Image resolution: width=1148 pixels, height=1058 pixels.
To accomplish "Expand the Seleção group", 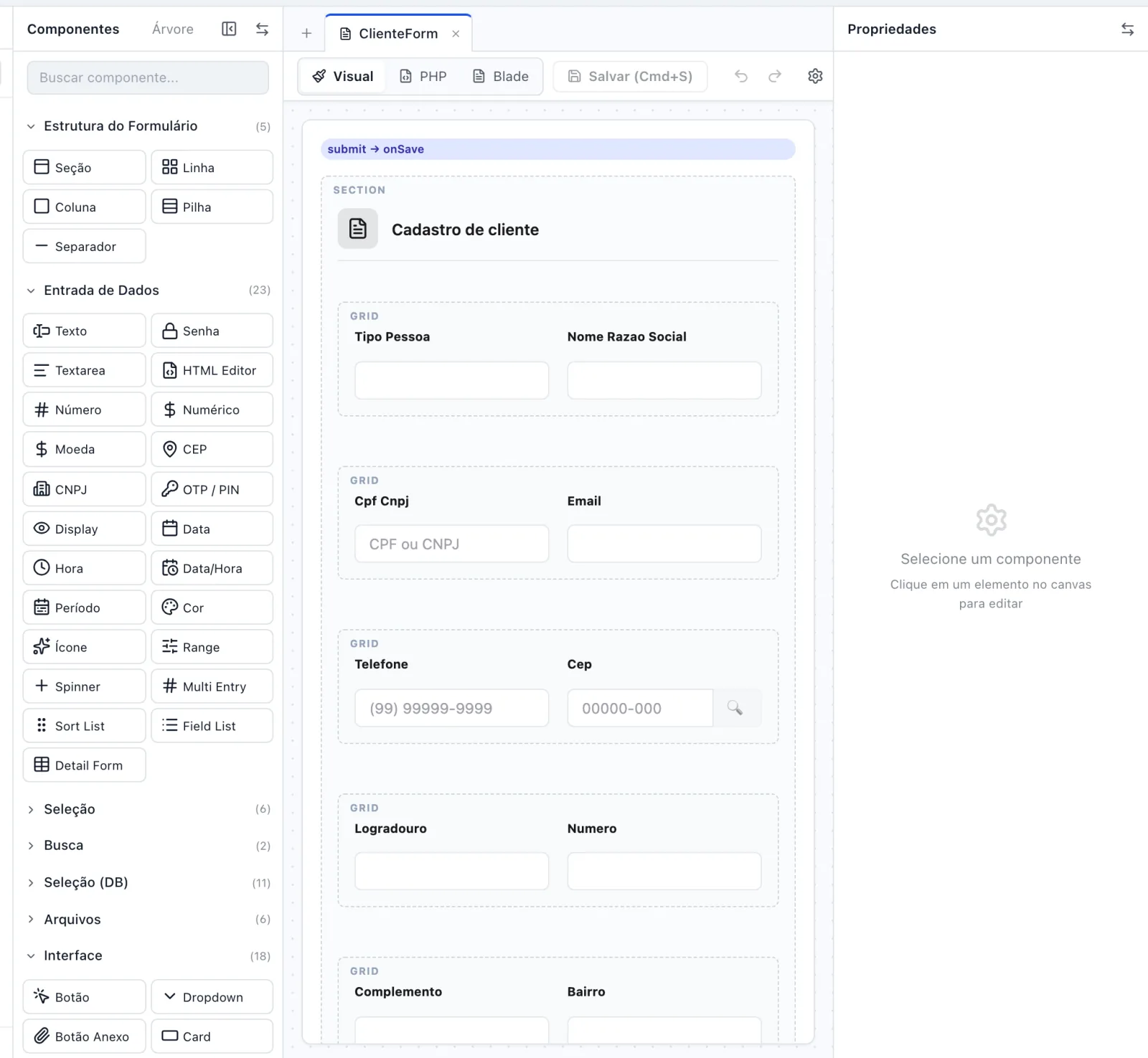I will point(148,809).
